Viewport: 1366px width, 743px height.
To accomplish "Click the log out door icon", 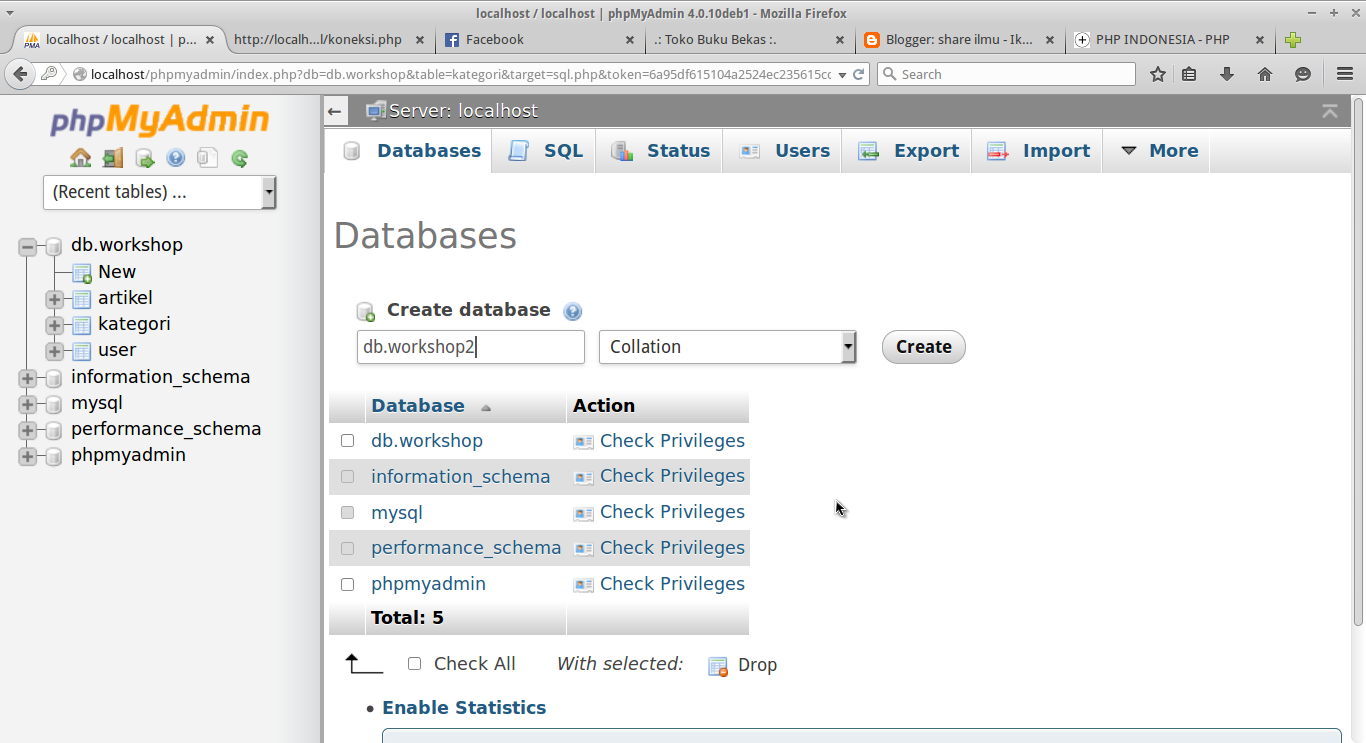I will click(x=113, y=158).
